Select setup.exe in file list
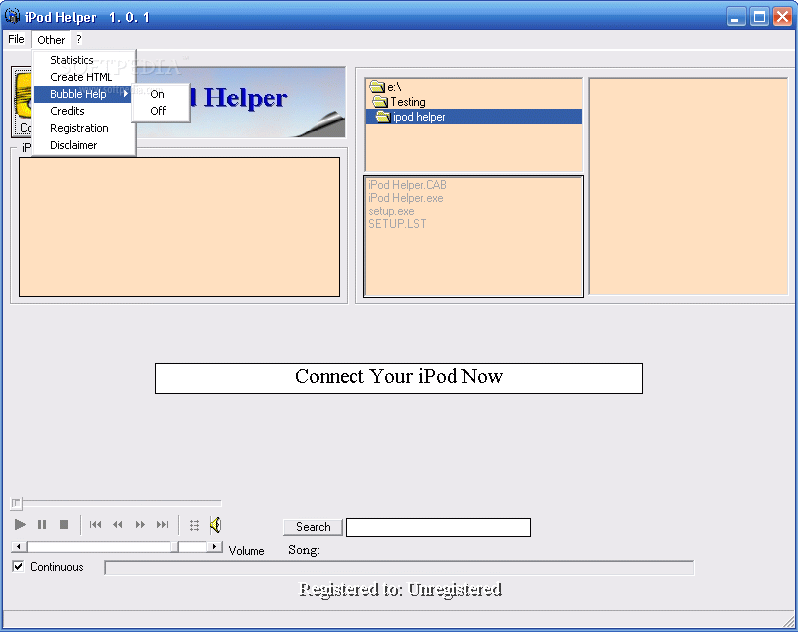Screen dimensions: 798x632 point(391,211)
